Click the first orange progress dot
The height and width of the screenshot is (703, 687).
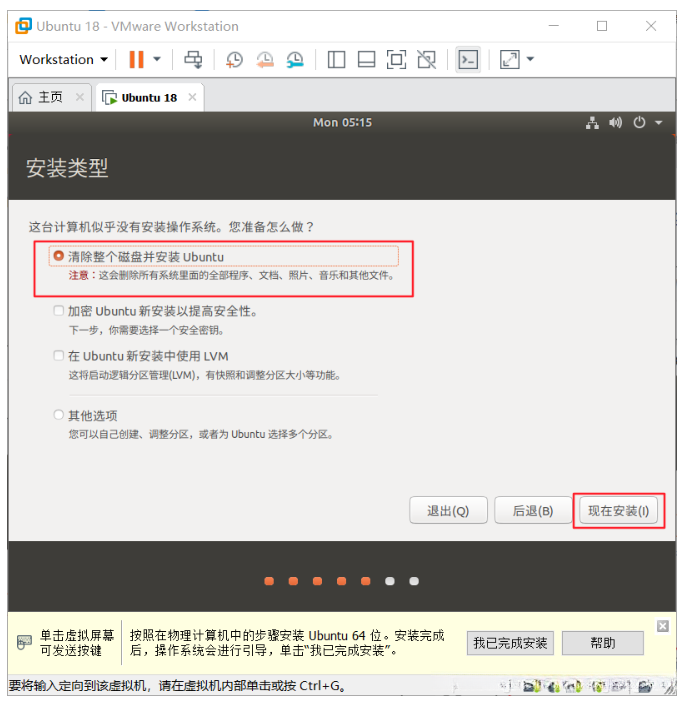[269, 581]
